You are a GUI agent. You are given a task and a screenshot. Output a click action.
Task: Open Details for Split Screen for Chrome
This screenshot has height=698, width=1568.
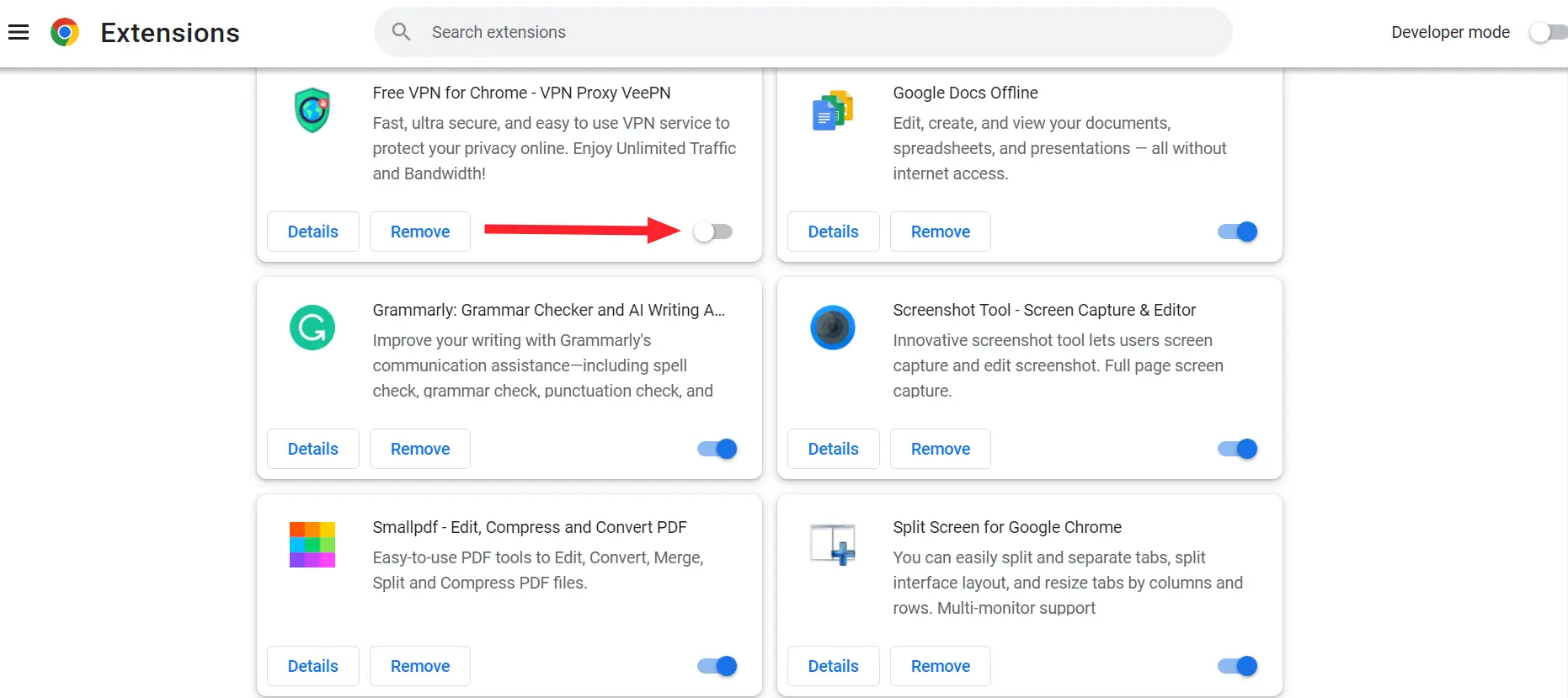click(x=834, y=666)
